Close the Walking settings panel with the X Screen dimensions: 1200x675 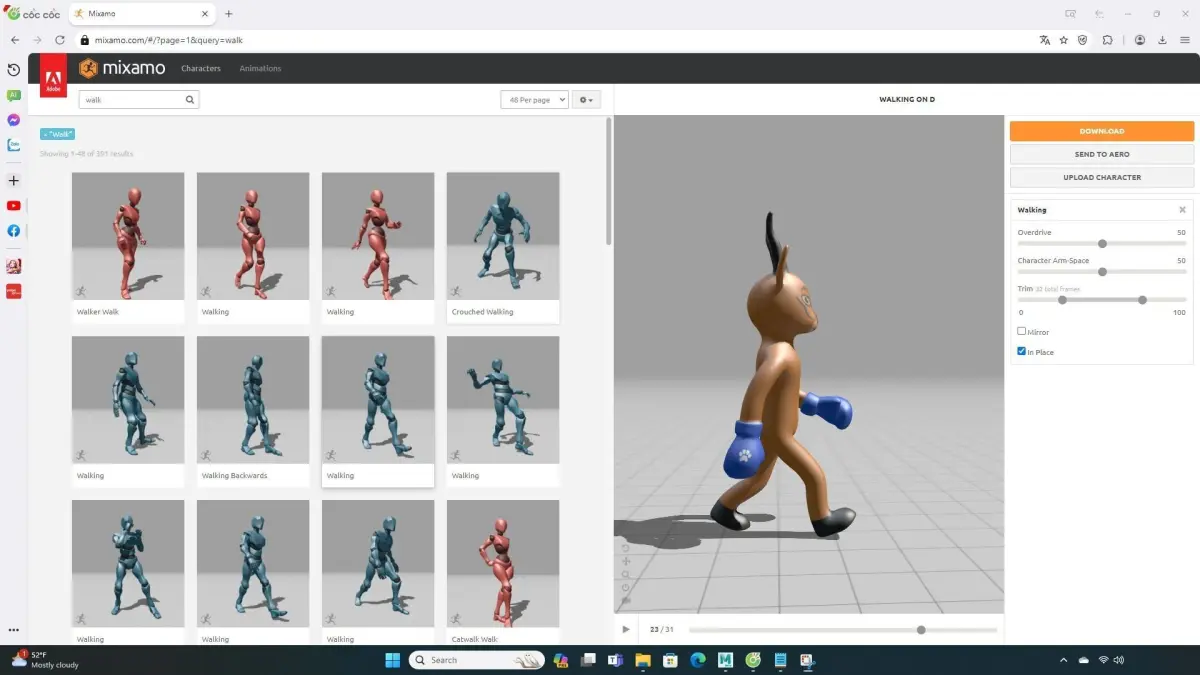1182,210
